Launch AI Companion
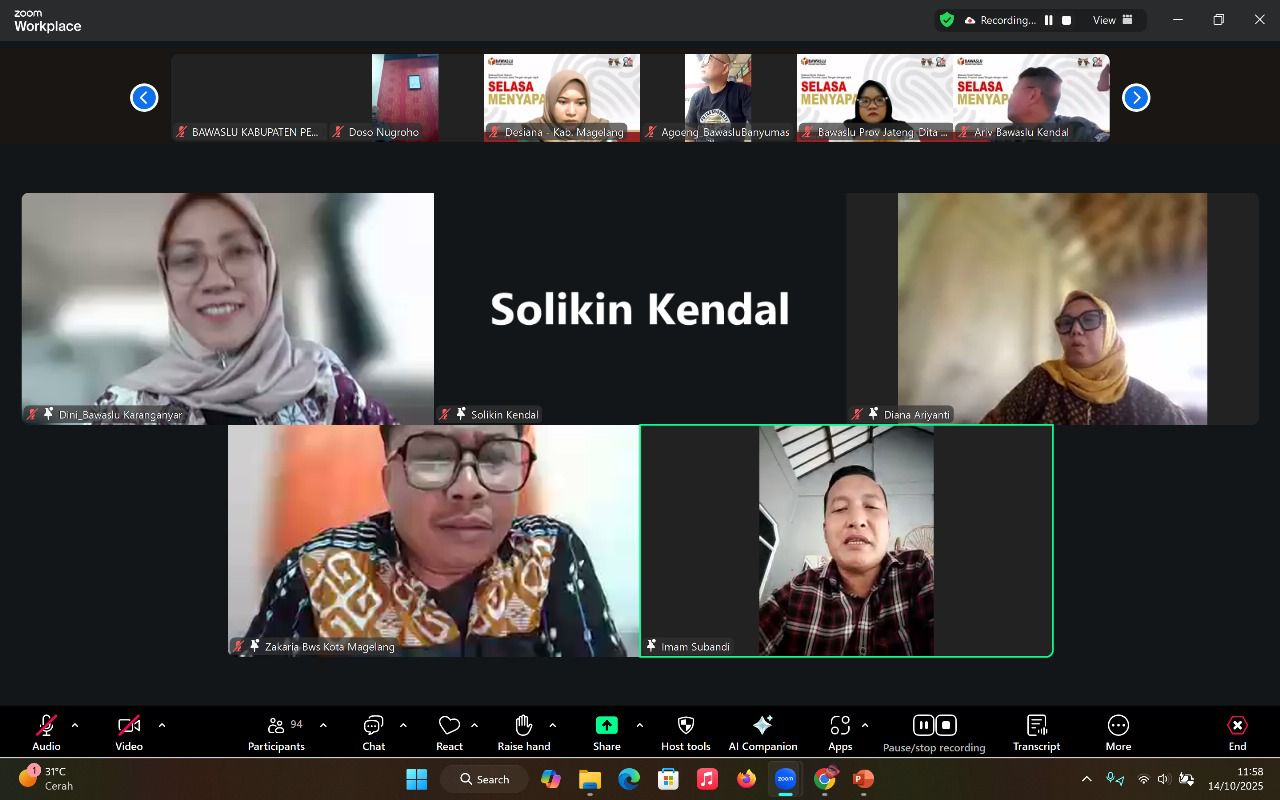 [762, 732]
